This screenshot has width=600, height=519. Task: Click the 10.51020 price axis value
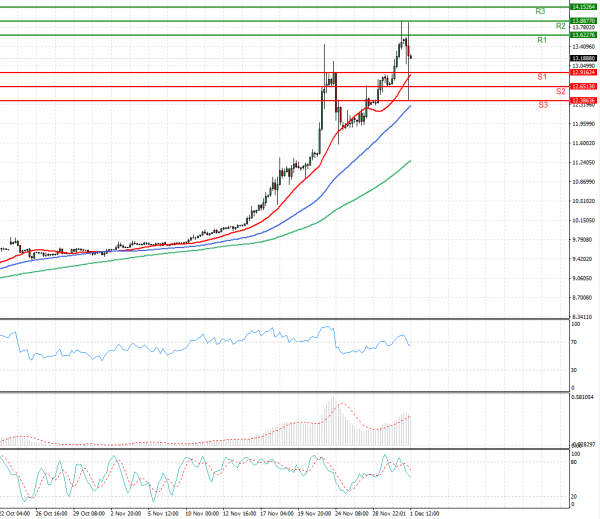(x=584, y=201)
